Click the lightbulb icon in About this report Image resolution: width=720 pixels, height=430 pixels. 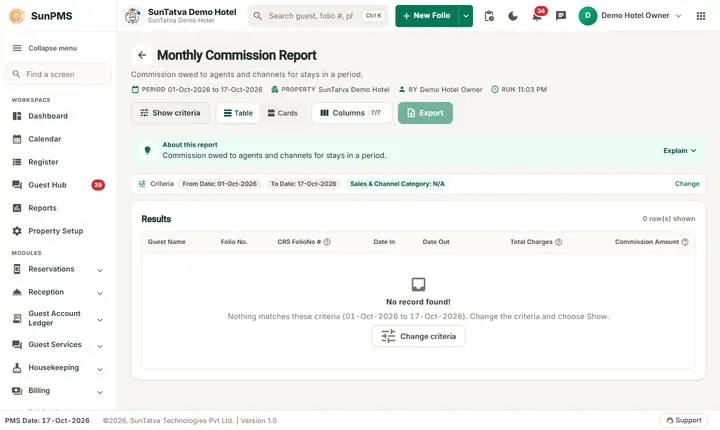click(147, 150)
